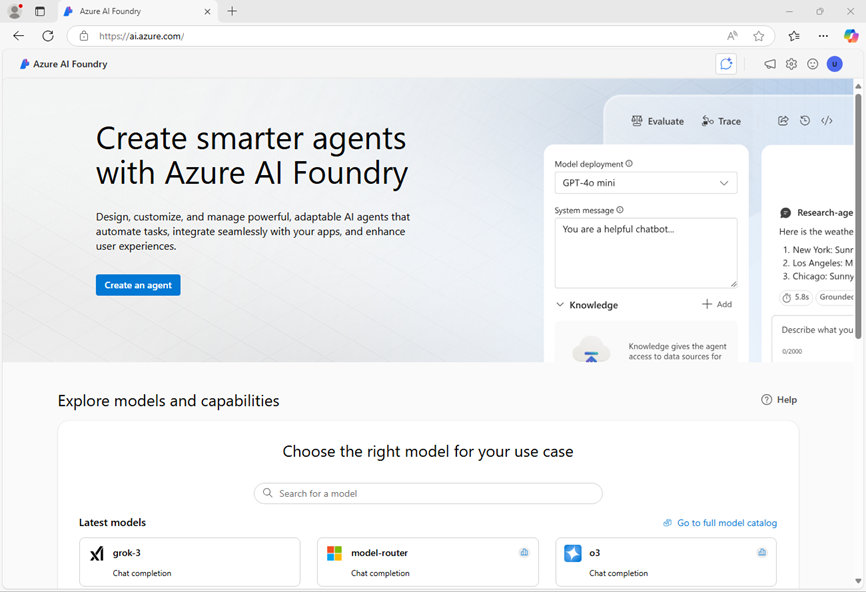
Task: Click the Evaluate icon in preview panel
Action: click(x=637, y=120)
